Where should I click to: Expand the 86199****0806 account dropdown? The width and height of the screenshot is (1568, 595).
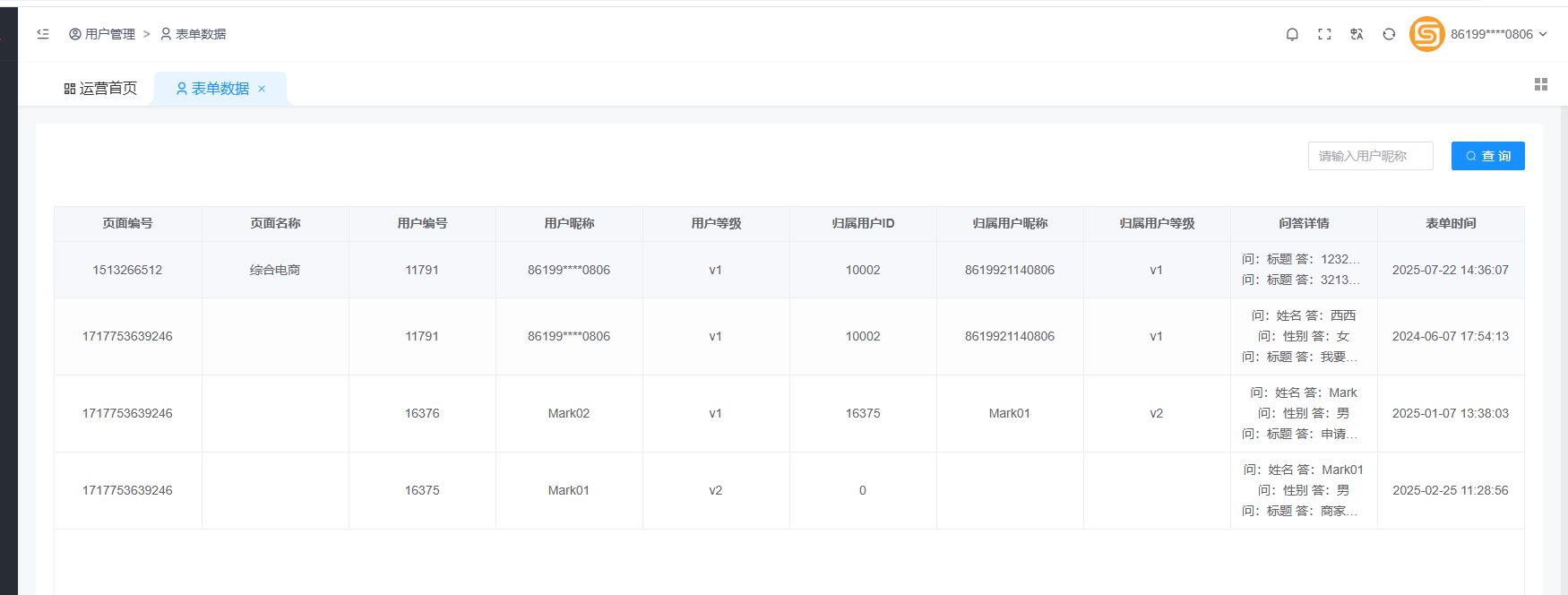tap(1498, 34)
